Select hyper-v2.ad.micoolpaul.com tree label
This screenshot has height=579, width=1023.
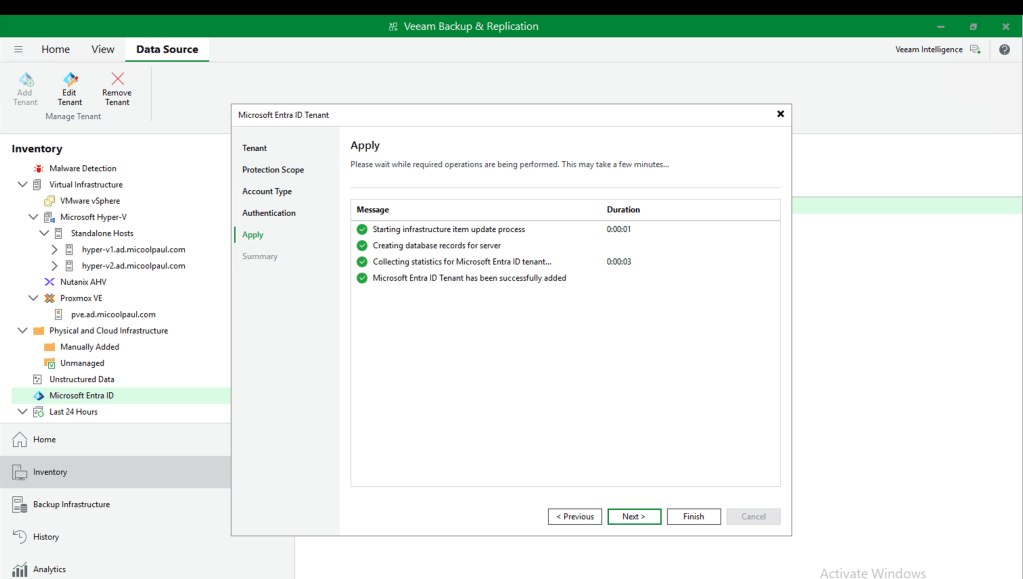pyautogui.click(x=133, y=266)
